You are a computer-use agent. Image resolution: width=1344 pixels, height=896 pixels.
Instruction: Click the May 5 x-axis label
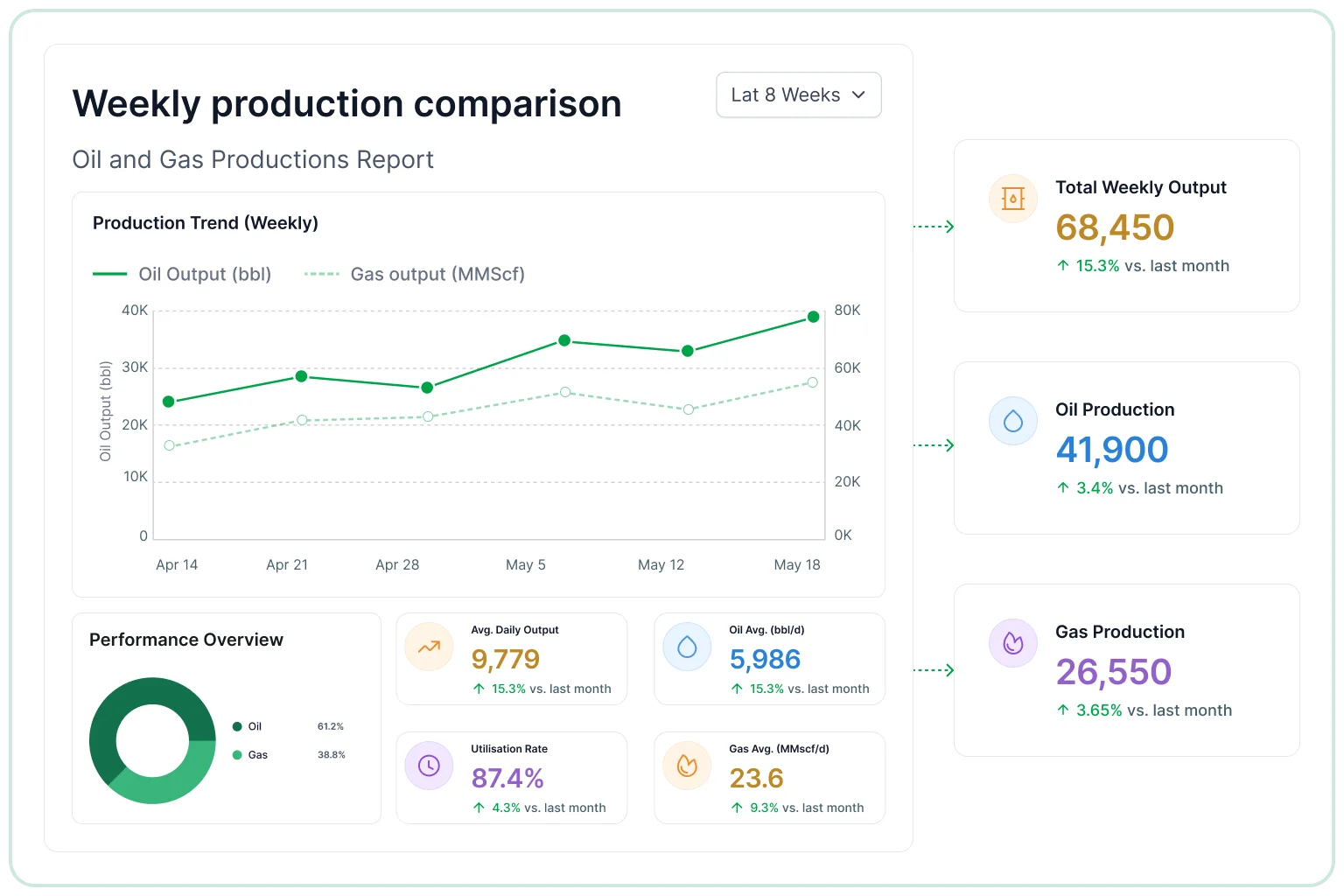point(526,564)
